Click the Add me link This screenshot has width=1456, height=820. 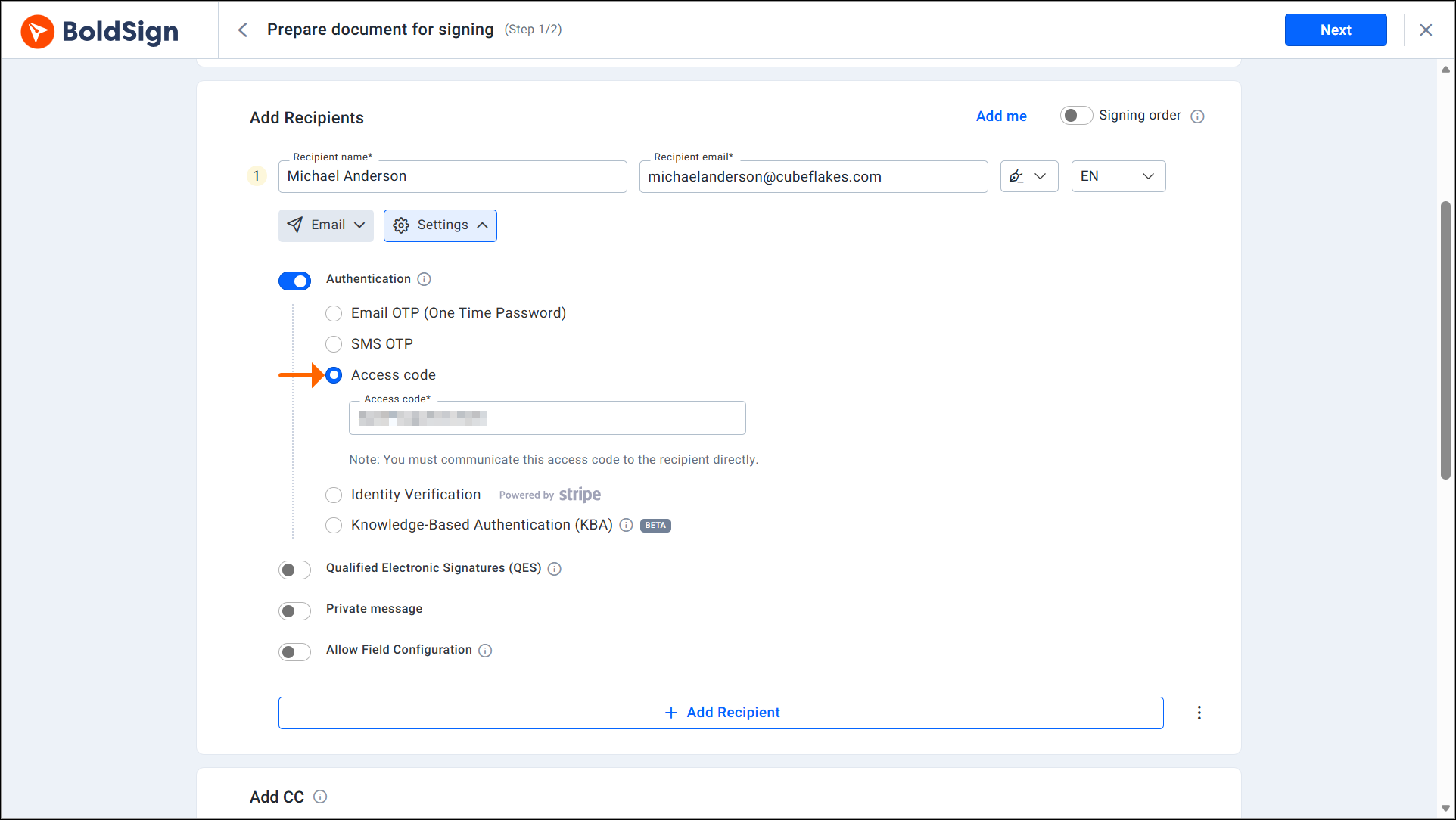click(1001, 116)
